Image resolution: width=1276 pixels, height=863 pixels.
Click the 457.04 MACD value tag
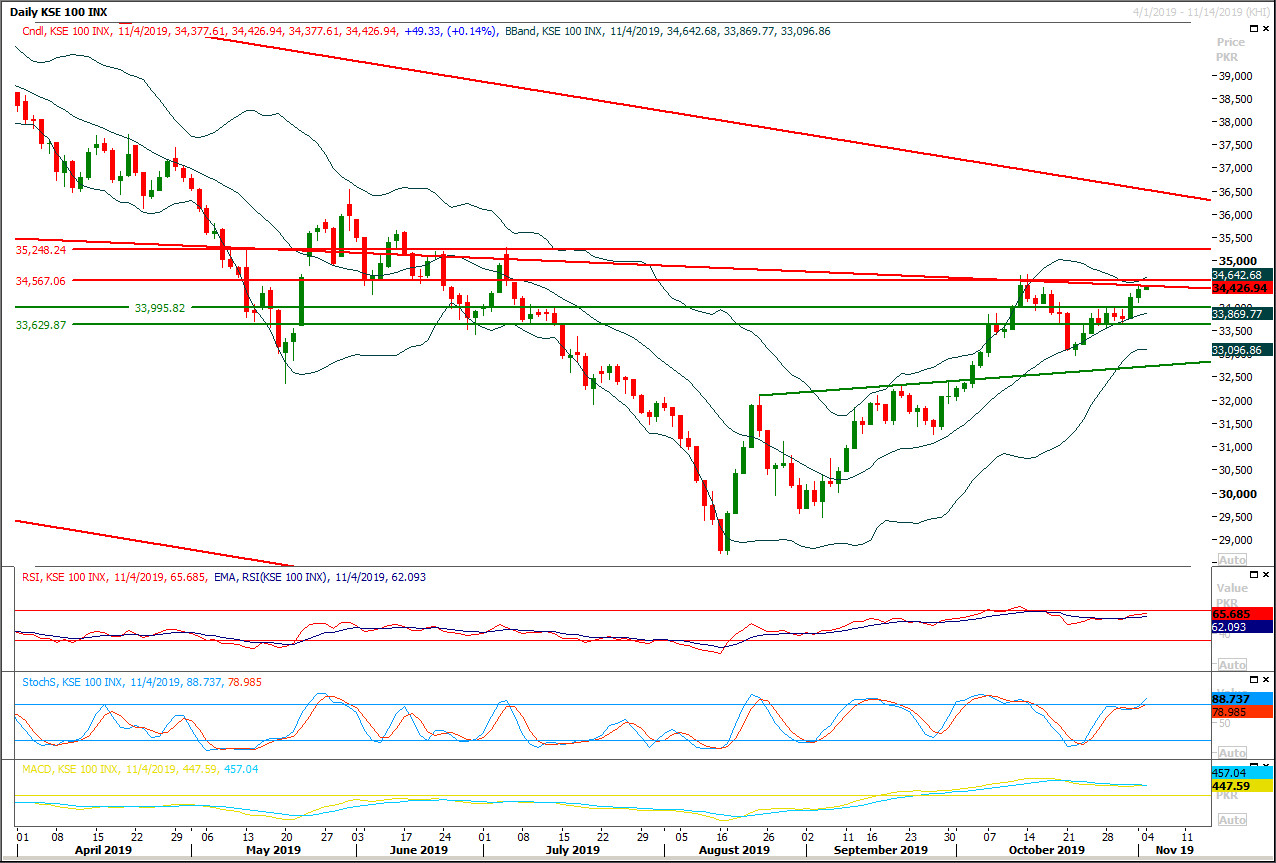pyautogui.click(x=1242, y=773)
